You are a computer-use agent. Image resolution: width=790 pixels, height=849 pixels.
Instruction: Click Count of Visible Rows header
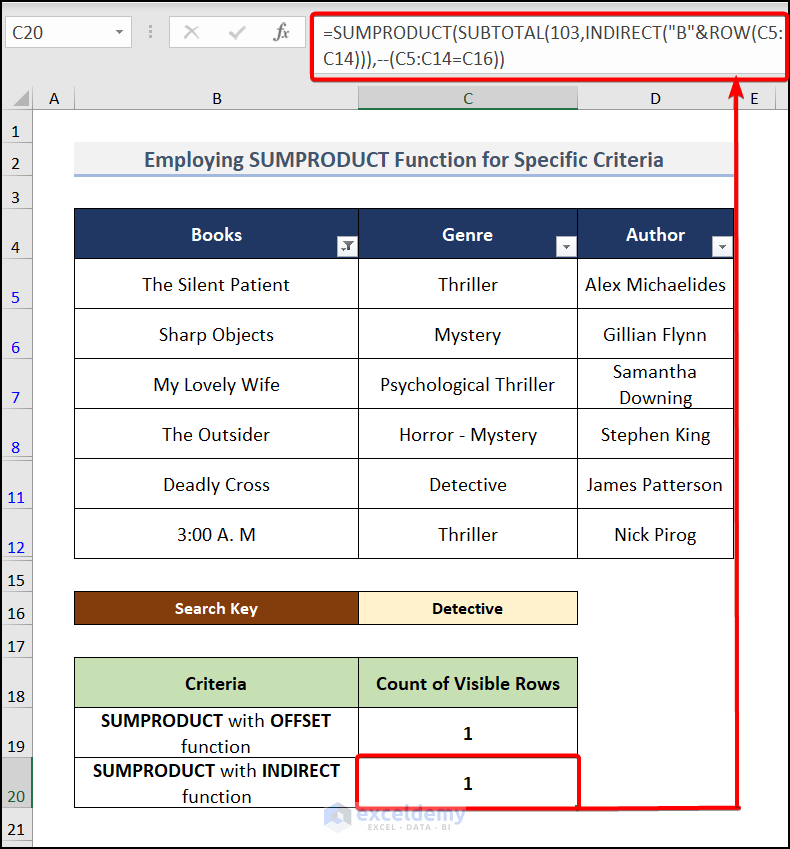(x=468, y=683)
